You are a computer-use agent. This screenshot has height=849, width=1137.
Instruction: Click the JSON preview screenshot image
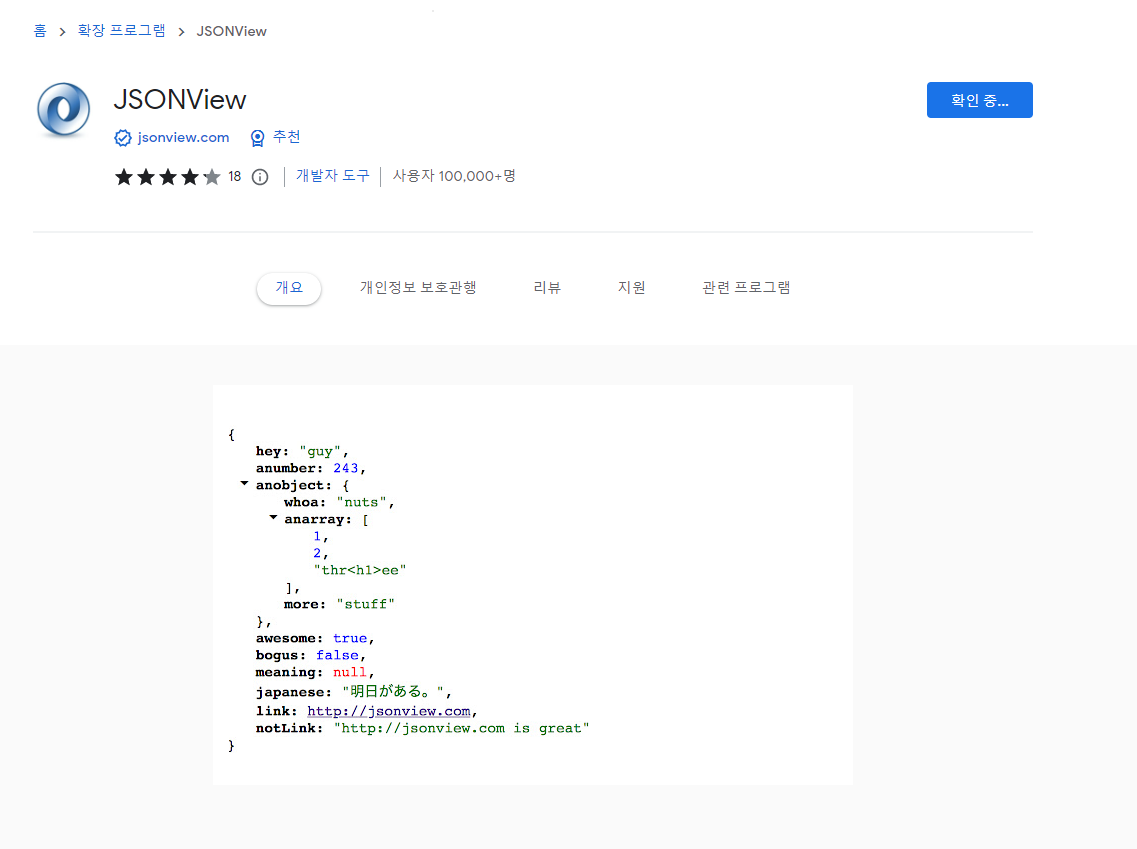pos(533,585)
